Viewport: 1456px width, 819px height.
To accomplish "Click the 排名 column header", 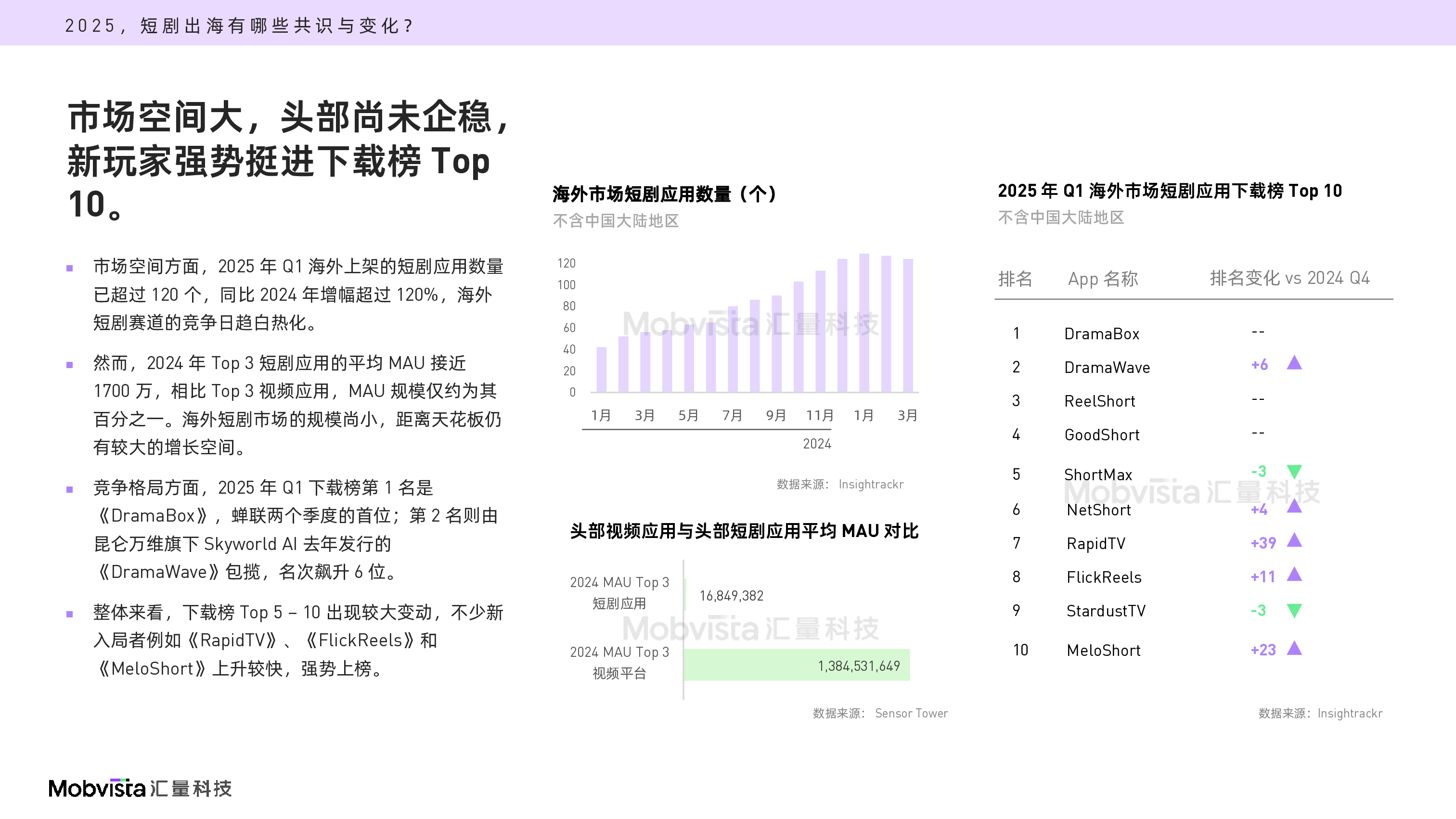I will pos(1015,279).
